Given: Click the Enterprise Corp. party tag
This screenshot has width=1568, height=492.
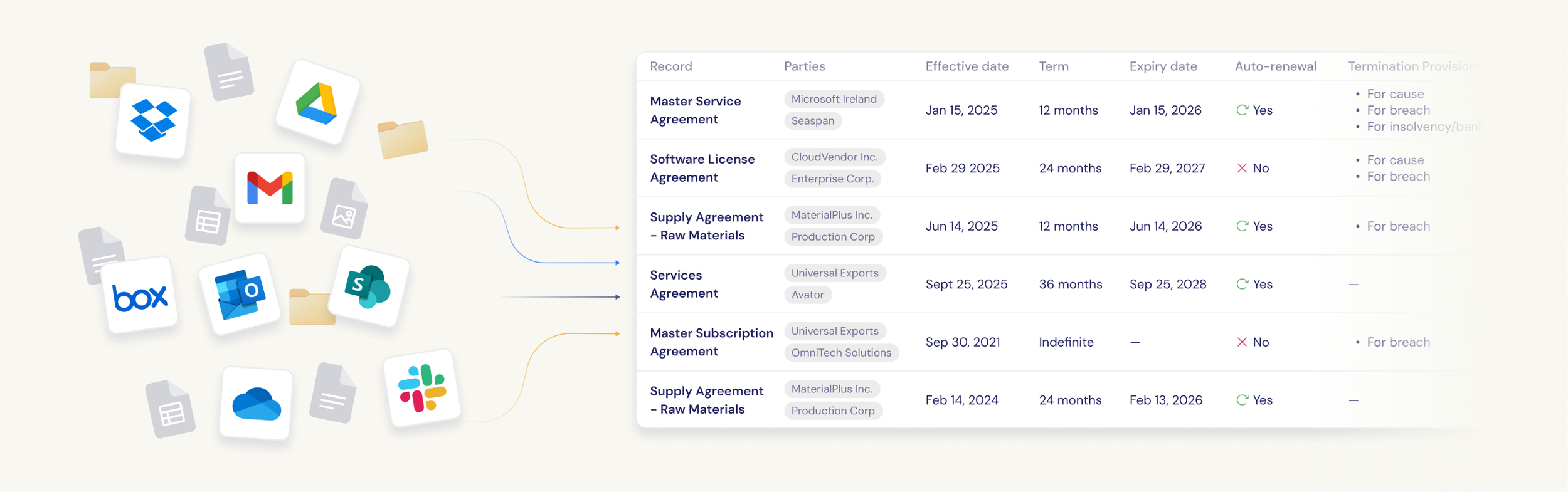Looking at the screenshot, I should (x=833, y=179).
